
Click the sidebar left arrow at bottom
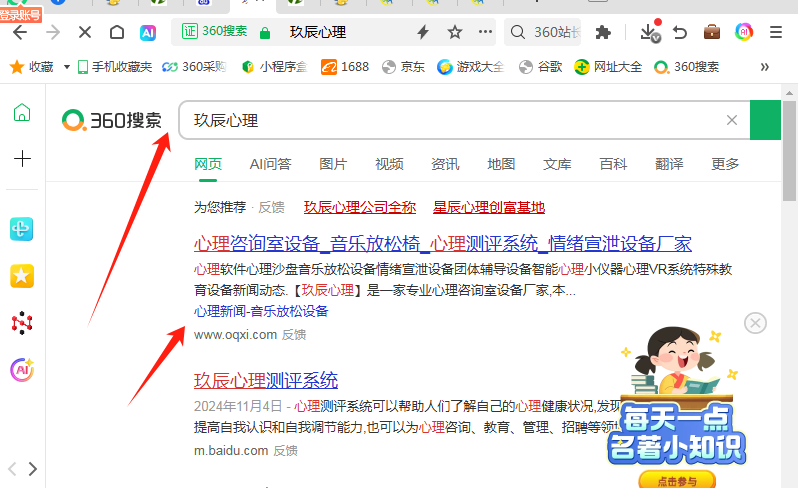(12, 469)
